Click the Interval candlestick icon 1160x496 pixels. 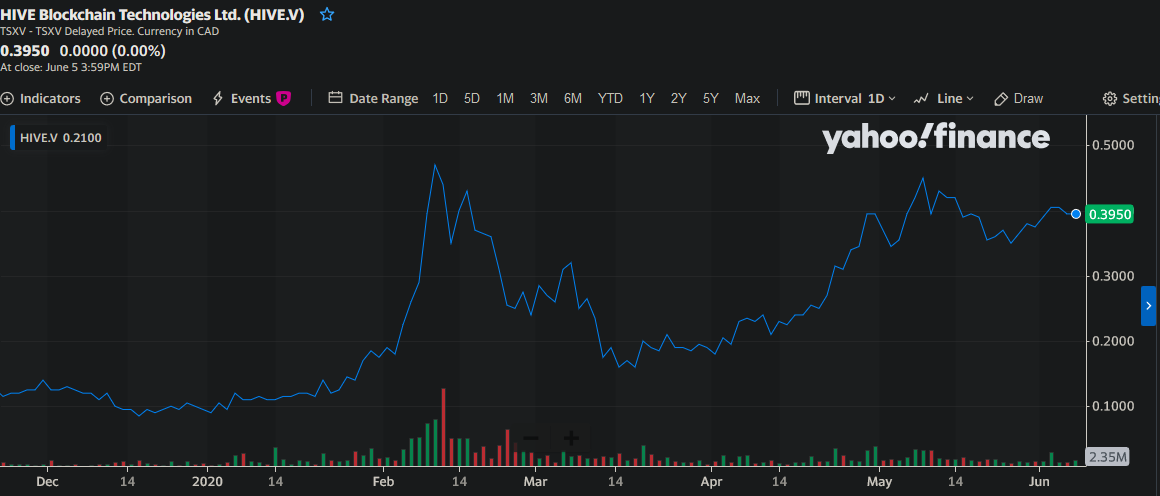(x=801, y=98)
